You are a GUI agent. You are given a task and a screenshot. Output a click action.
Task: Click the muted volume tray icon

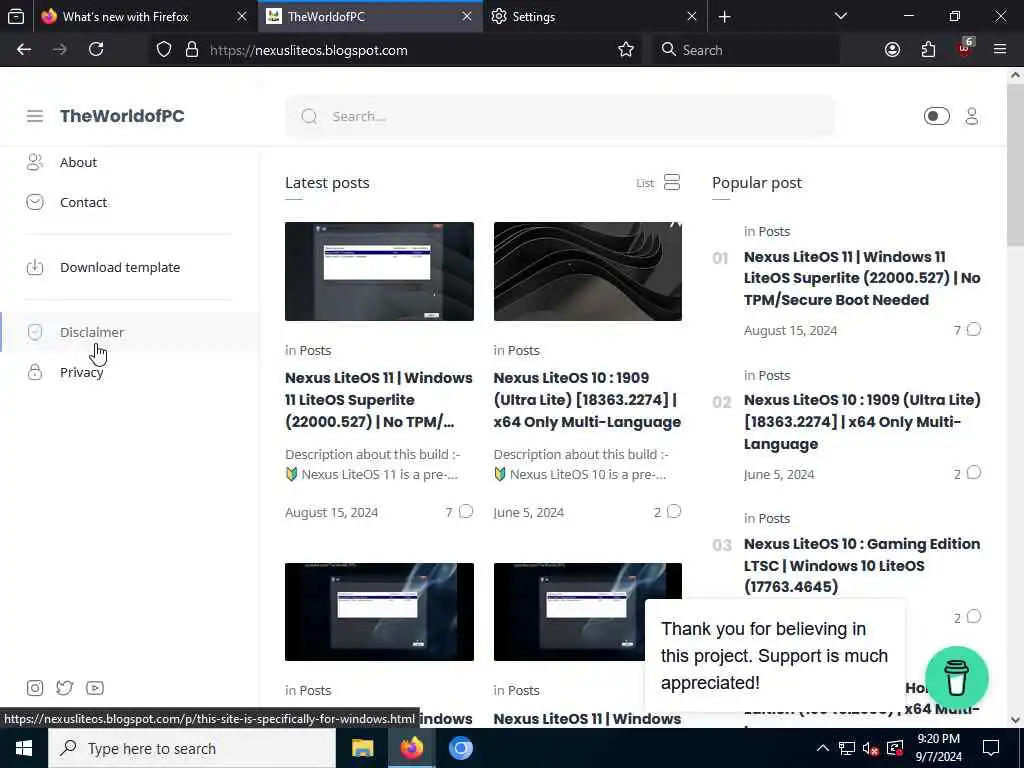click(x=870, y=748)
